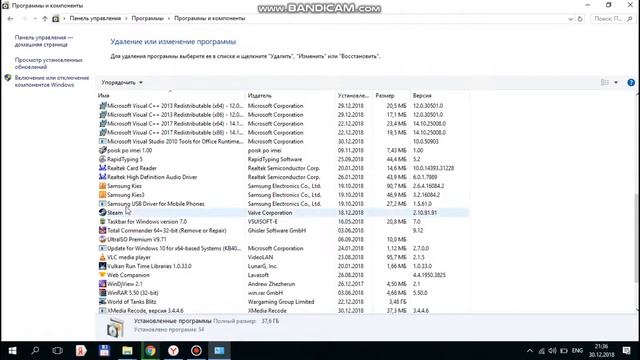Open the address bar history dropdown
Image resolution: width=640 pixels, height=360 pixels.
pos(570,19)
